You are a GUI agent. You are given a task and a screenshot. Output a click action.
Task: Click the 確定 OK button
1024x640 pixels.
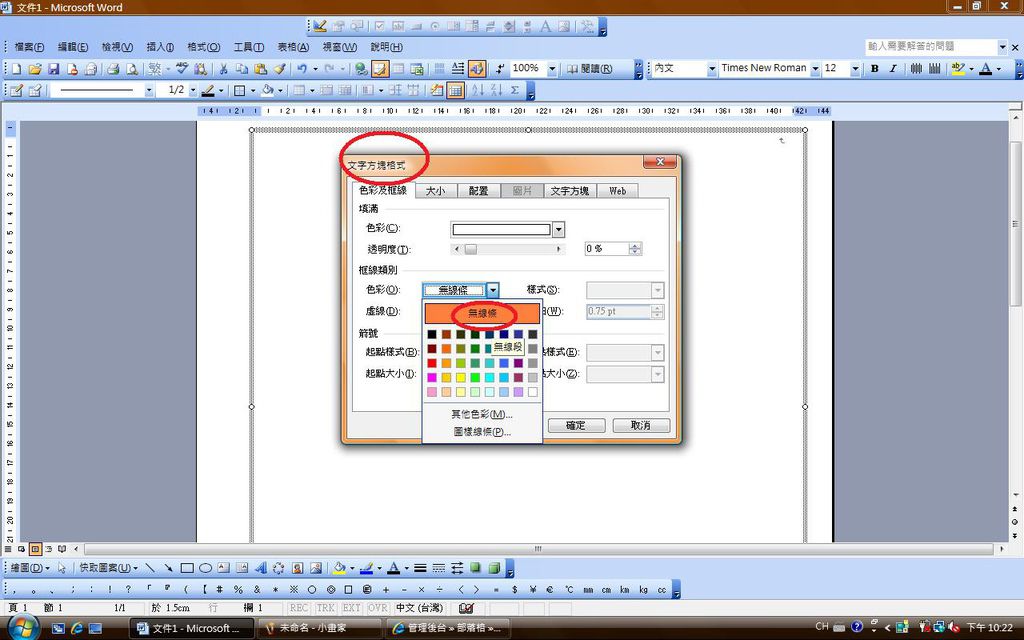pyautogui.click(x=575, y=425)
